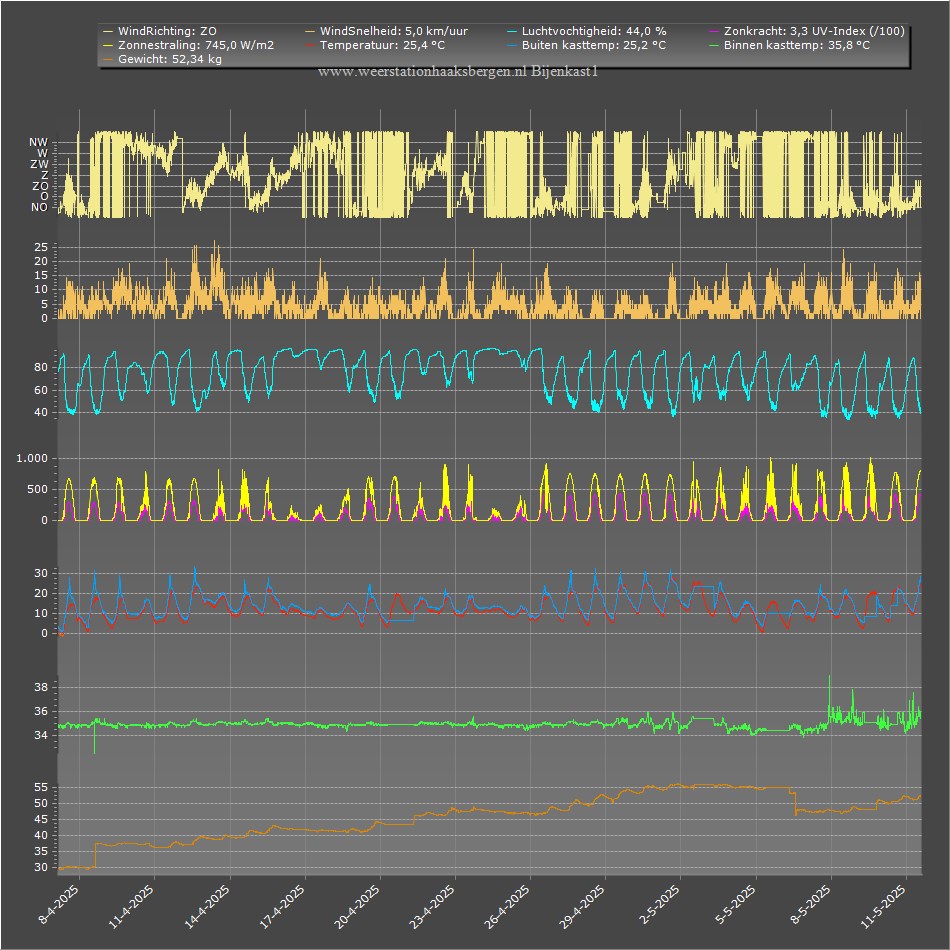Click the 5-5-2025 date label

[735, 905]
